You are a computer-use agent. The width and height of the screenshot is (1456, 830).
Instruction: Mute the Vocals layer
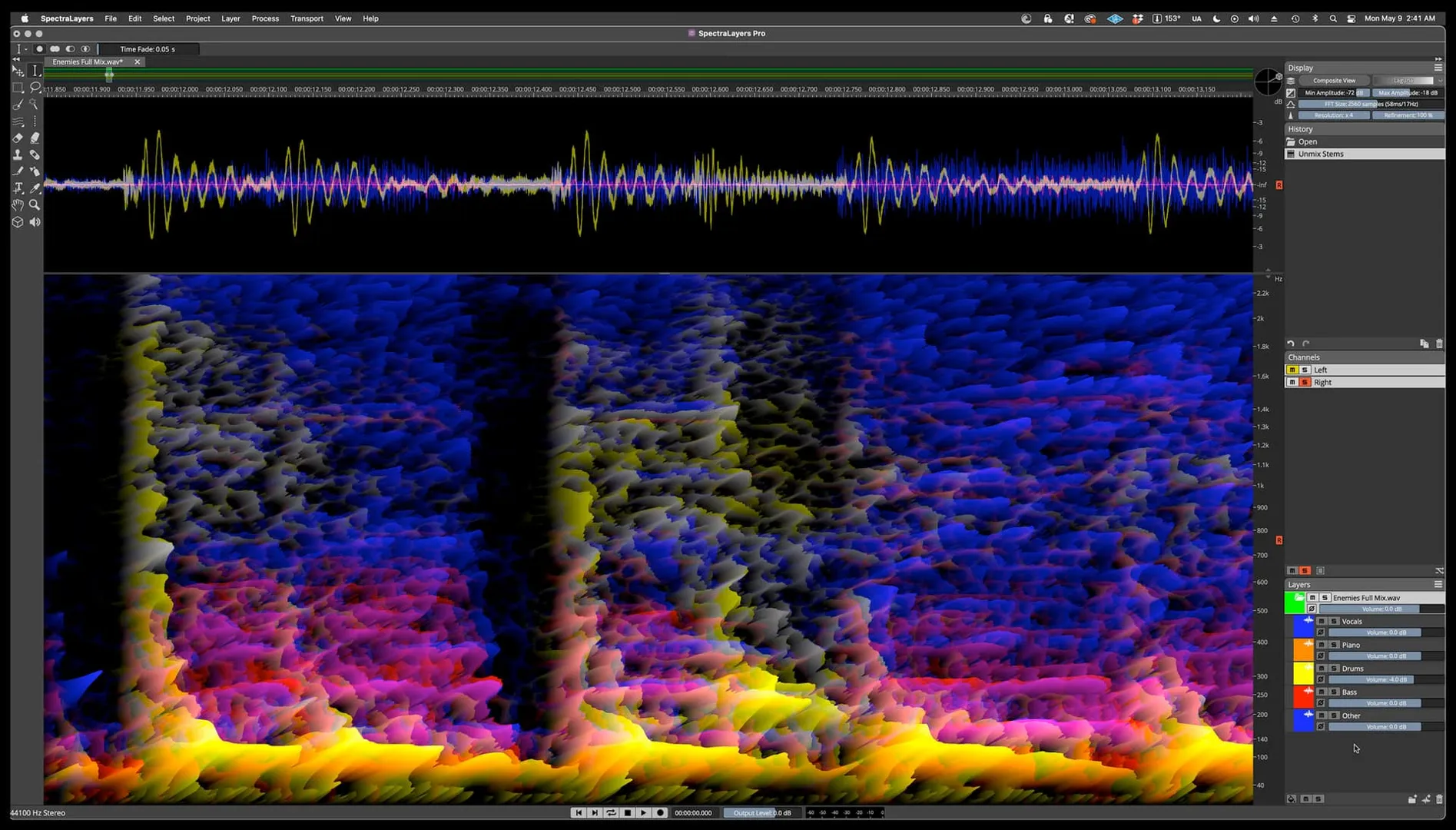click(x=1322, y=621)
